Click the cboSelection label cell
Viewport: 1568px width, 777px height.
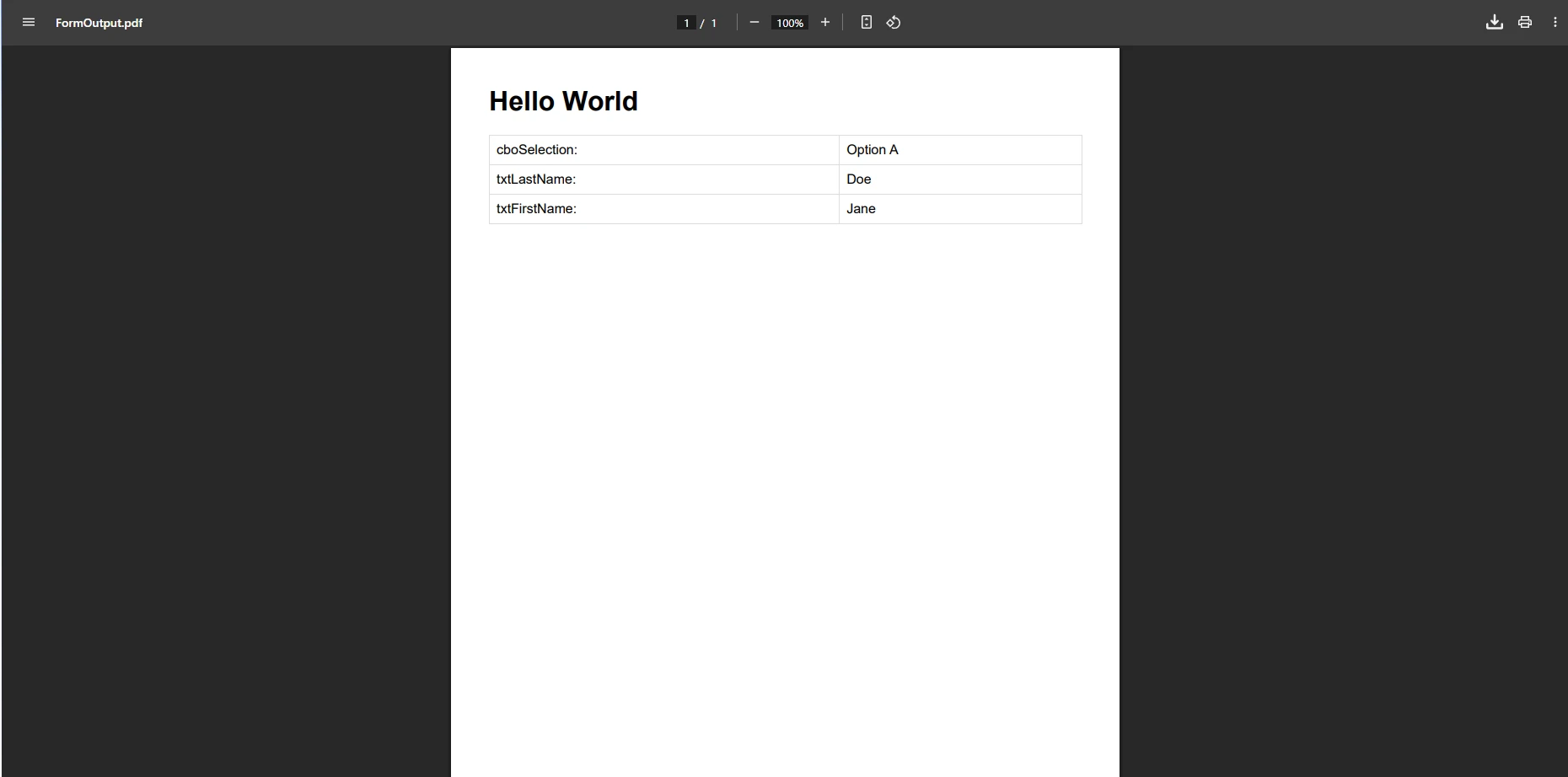click(536, 149)
